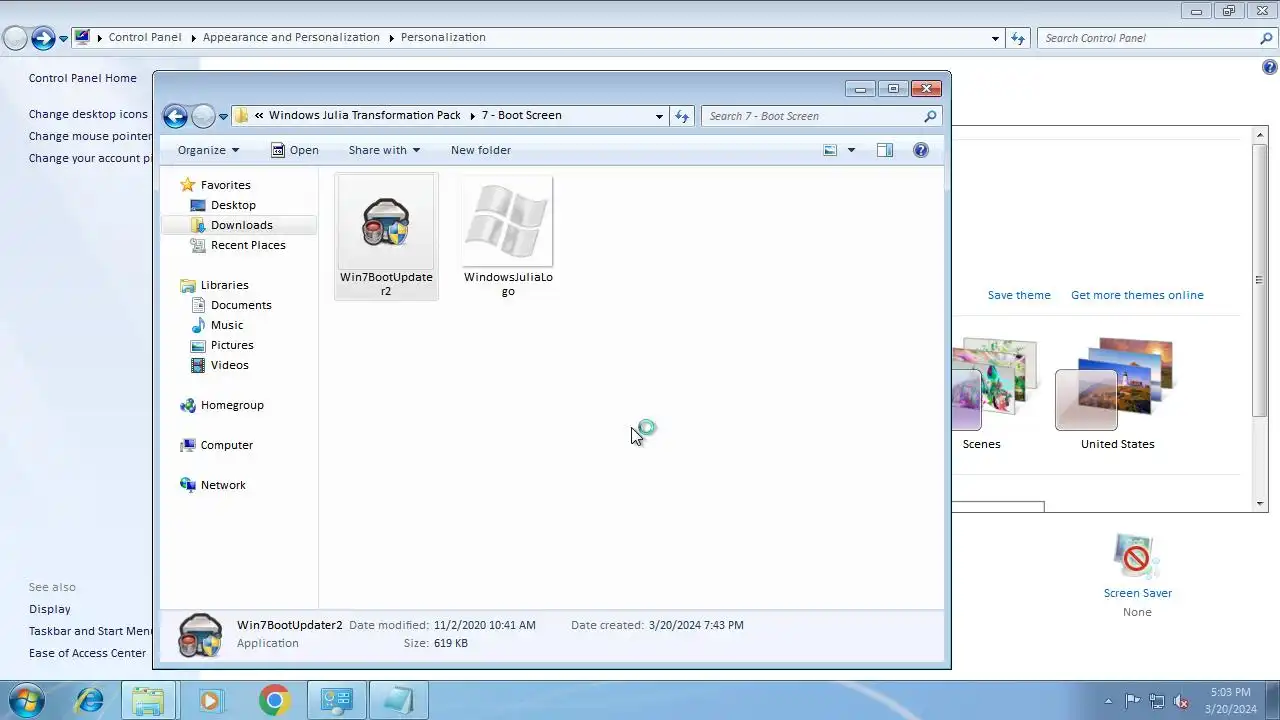The width and height of the screenshot is (1280, 720).
Task: Launch Google Chrome from taskbar
Action: click(274, 701)
